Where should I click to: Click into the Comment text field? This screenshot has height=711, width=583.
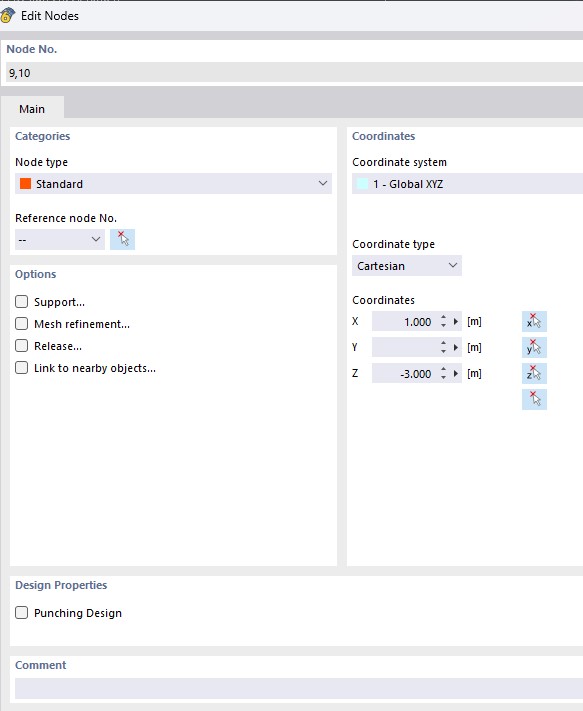299,688
